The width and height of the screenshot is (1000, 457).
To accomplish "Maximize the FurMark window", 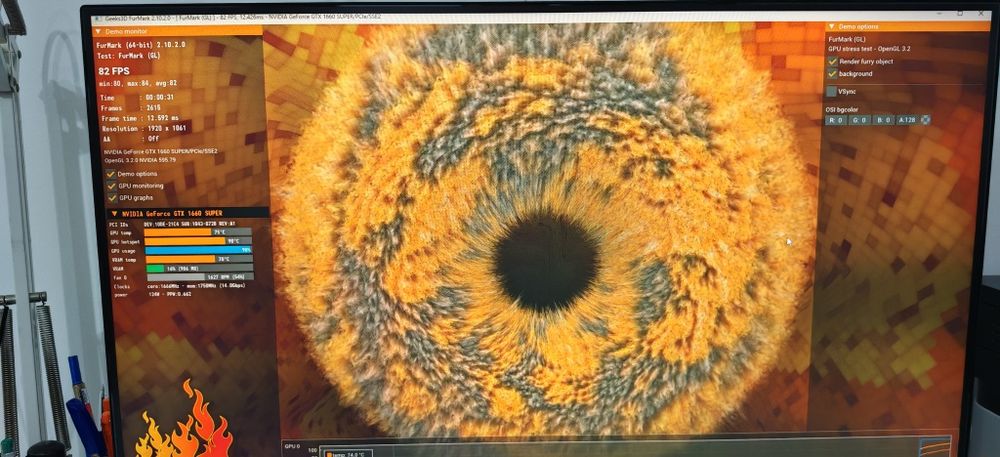I will pos(960,13).
